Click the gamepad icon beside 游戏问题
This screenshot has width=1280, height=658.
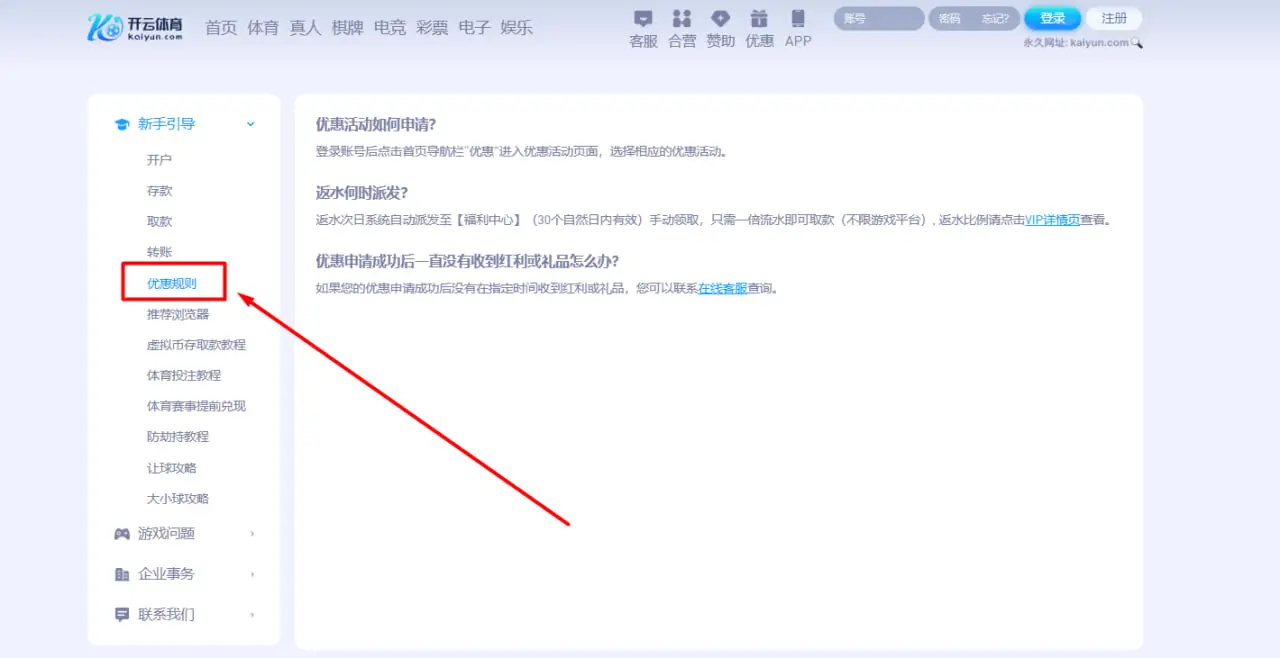pyautogui.click(x=122, y=533)
